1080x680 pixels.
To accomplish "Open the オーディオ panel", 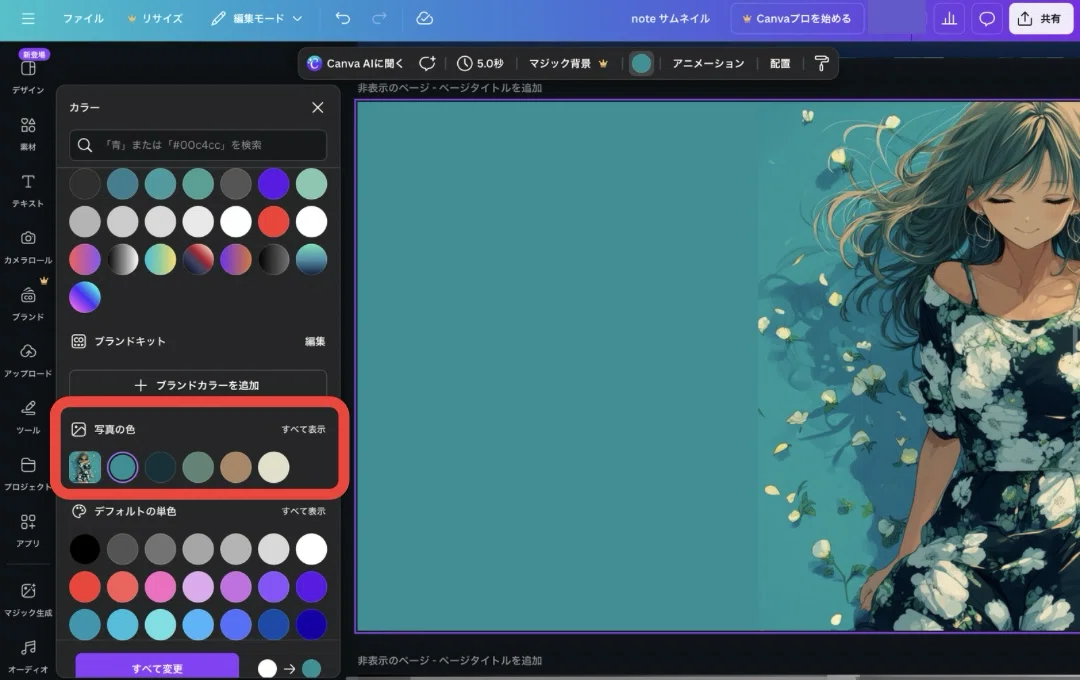I will point(28,656).
